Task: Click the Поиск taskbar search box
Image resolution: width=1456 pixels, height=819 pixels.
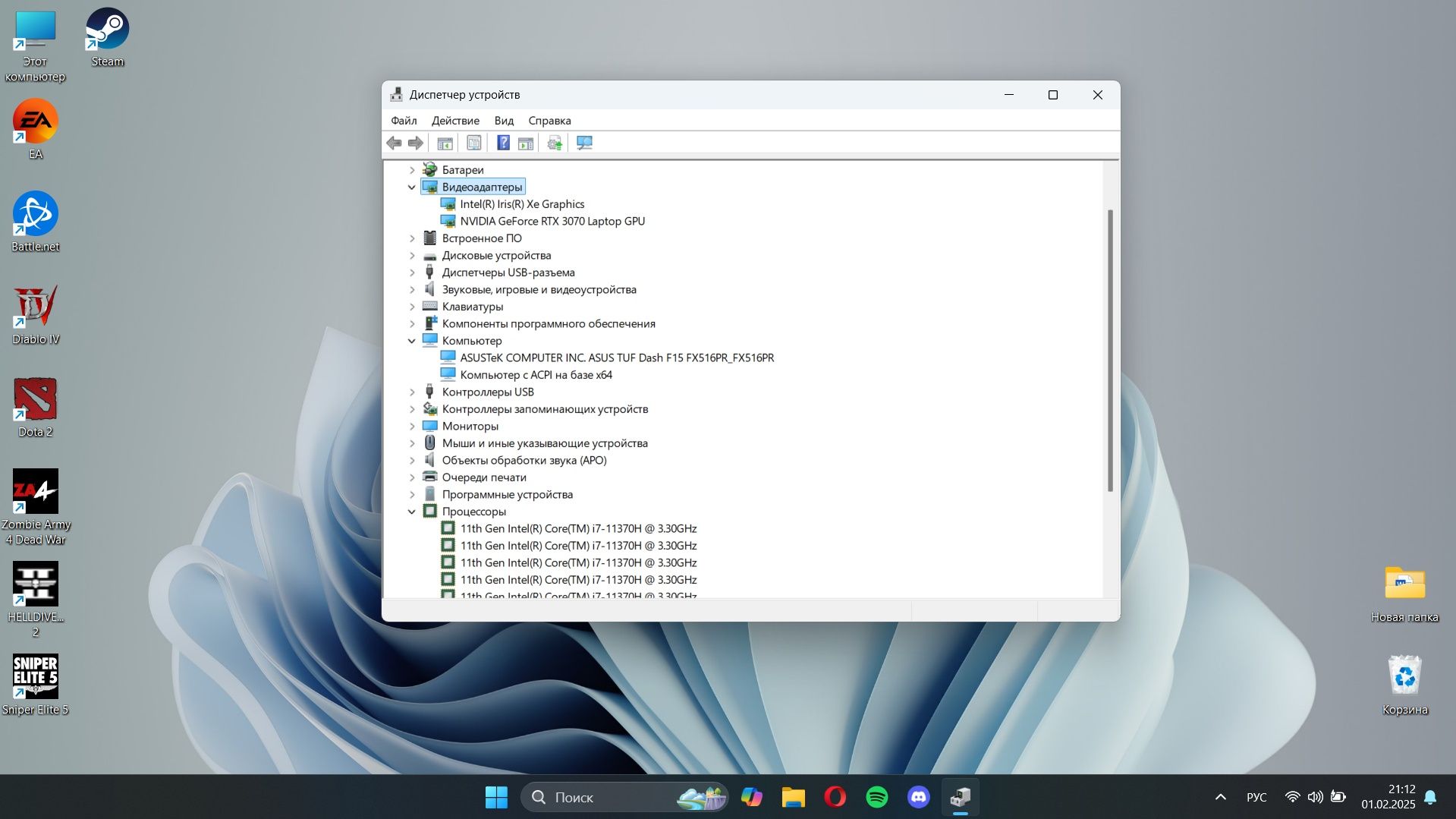Action: pos(624,797)
